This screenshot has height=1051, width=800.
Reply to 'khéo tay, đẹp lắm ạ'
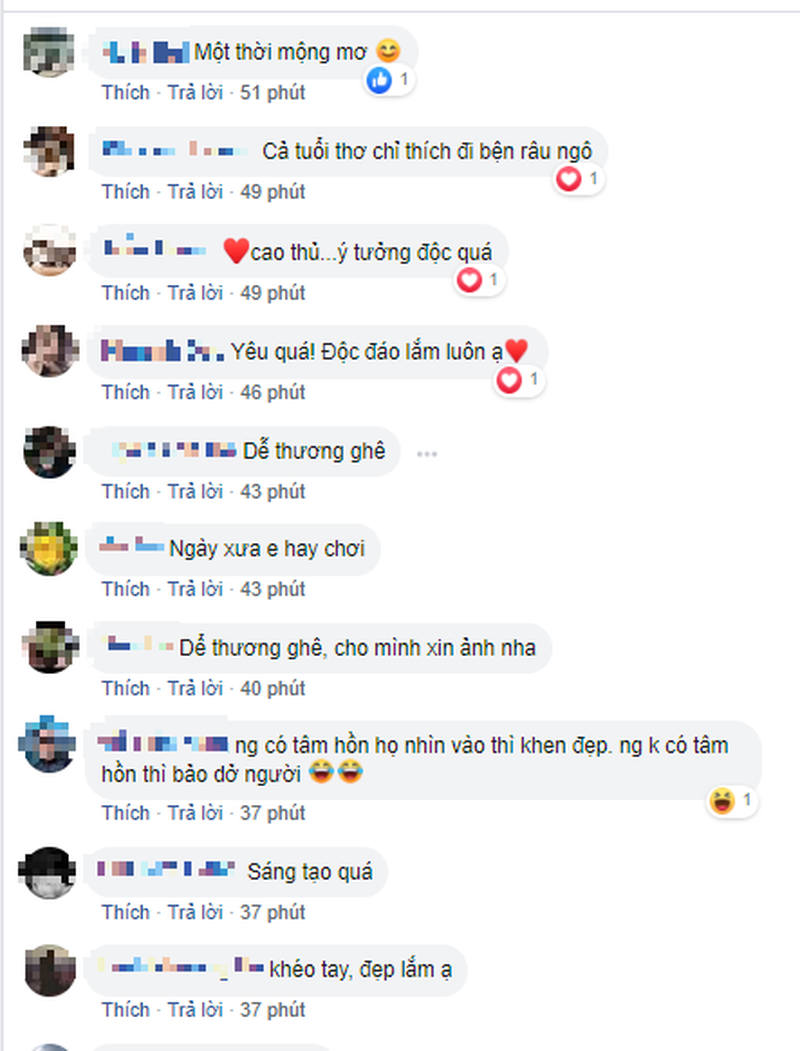(195, 1009)
